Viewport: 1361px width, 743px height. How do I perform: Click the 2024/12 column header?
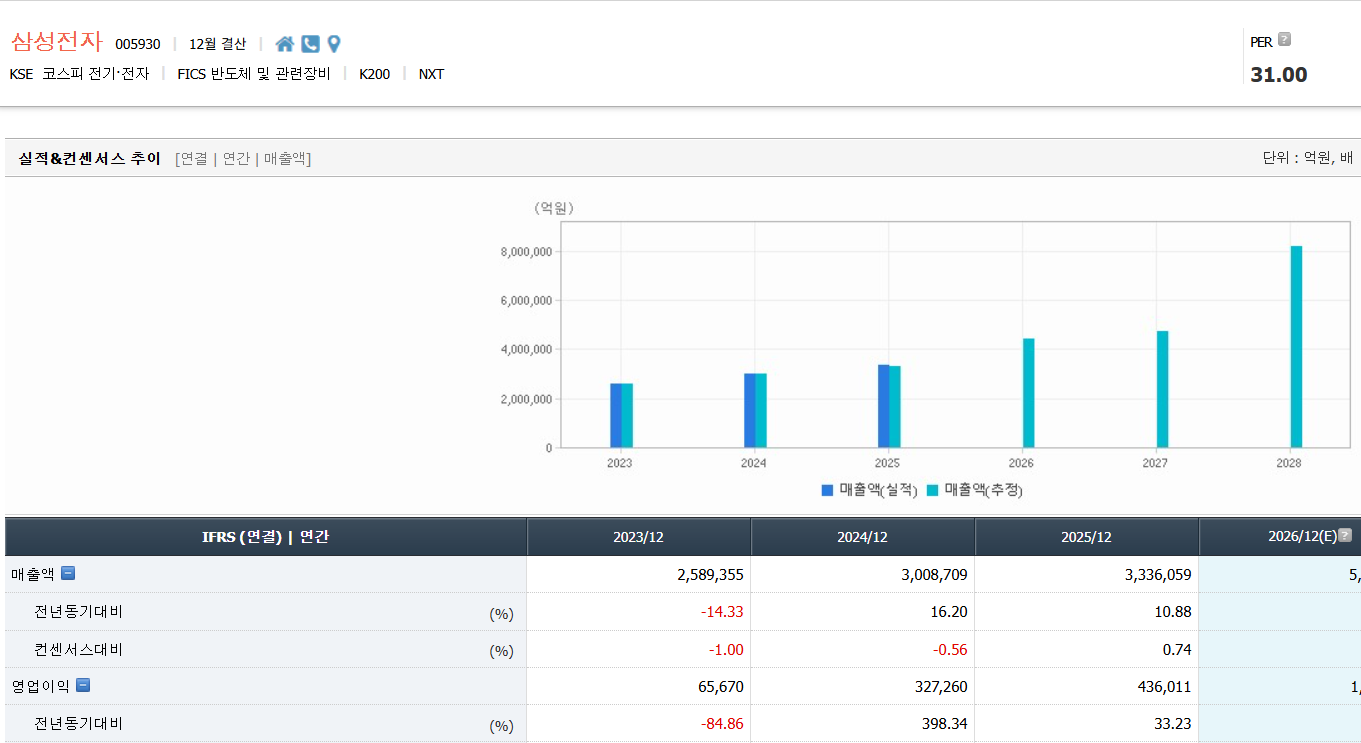click(x=863, y=537)
